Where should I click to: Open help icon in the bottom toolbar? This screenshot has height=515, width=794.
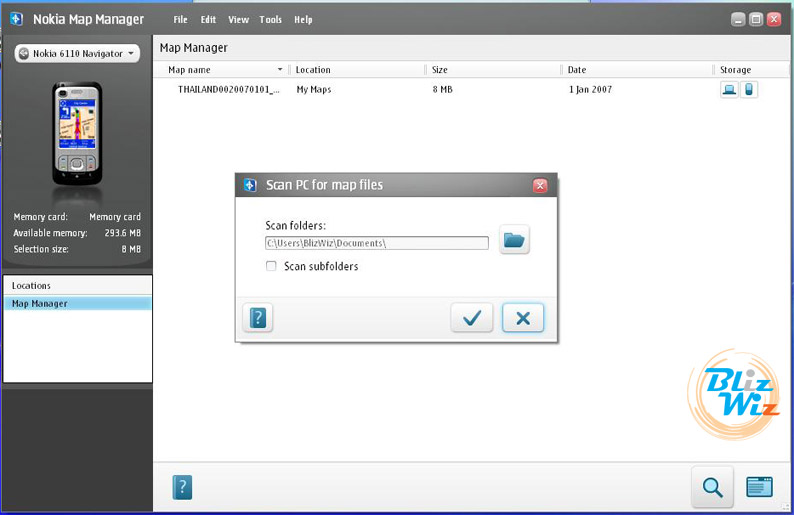coord(182,487)
